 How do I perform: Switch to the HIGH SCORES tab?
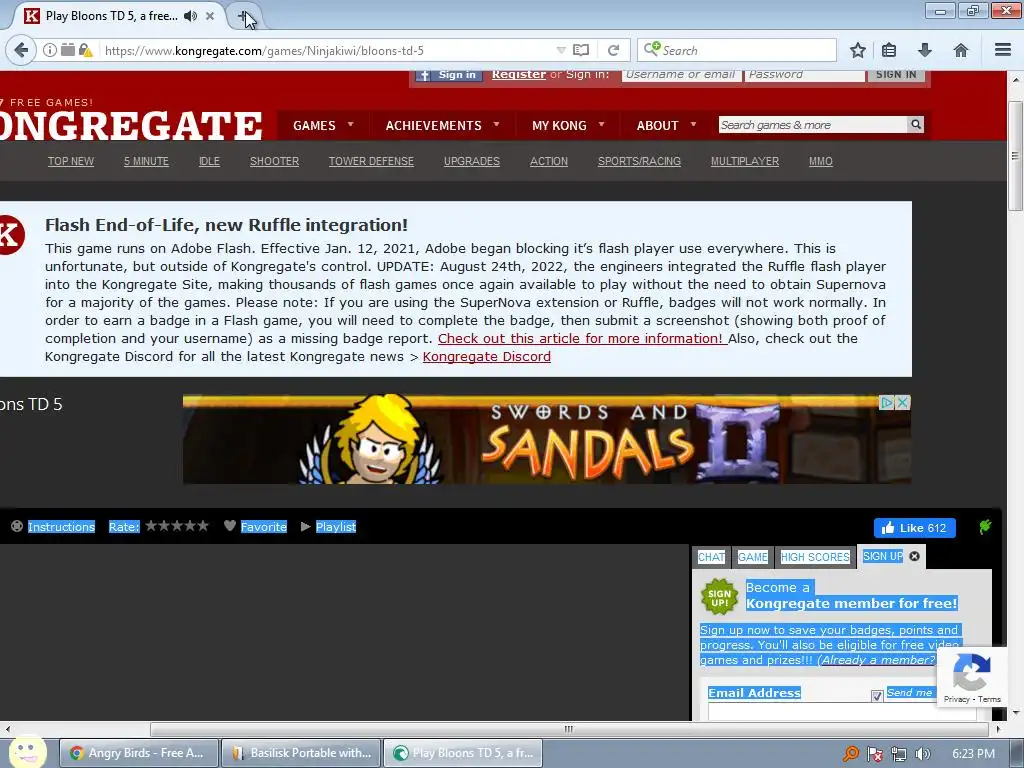815,557
